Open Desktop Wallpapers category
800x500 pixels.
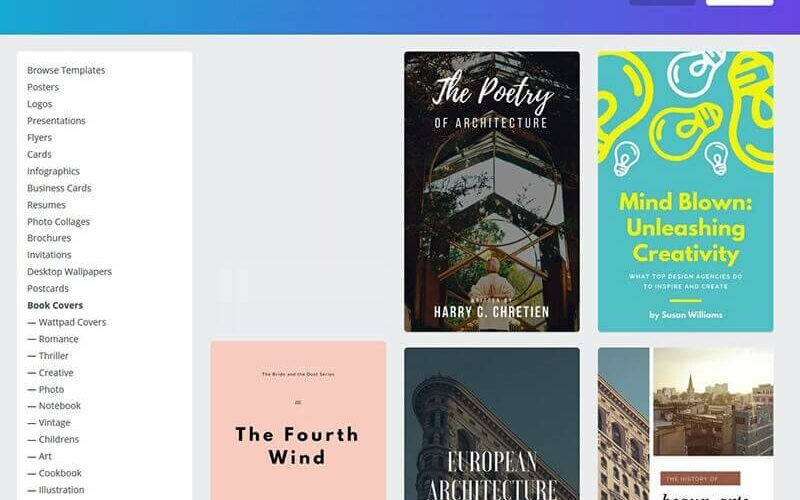pyautogui.click(x=69, y=272)
